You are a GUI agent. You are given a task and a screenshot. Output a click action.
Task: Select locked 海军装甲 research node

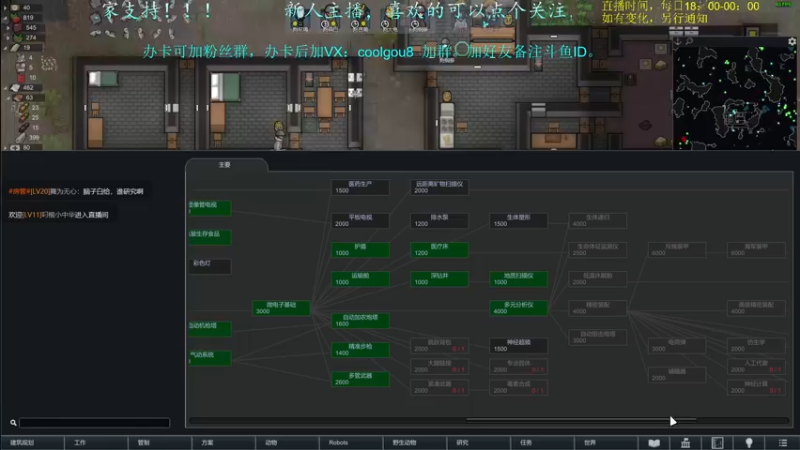click(756, 249)
